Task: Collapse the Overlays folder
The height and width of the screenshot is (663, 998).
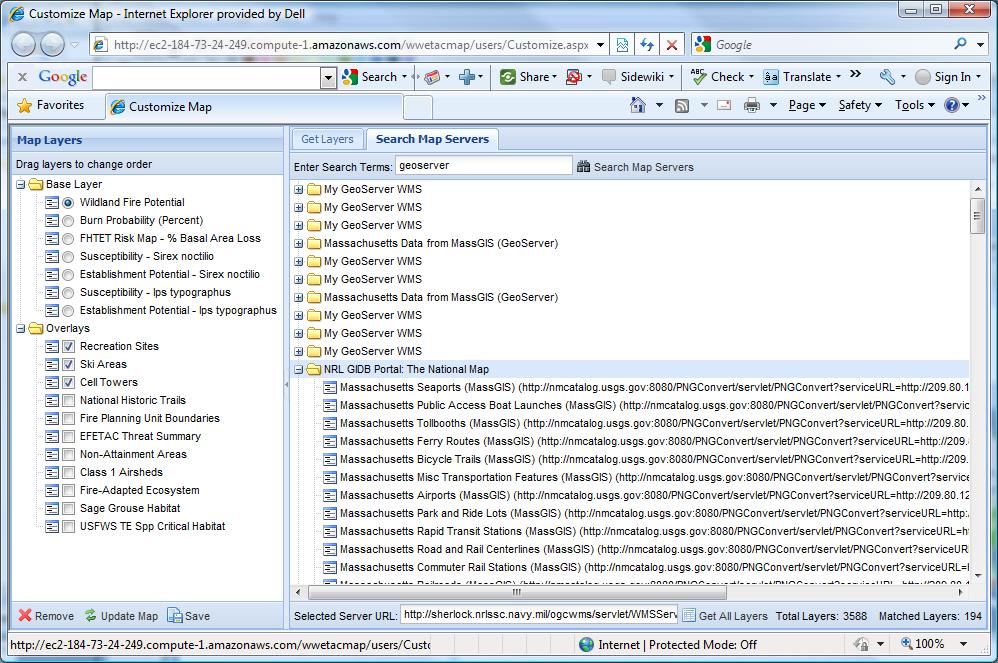Action: click(x=20, y=329)
